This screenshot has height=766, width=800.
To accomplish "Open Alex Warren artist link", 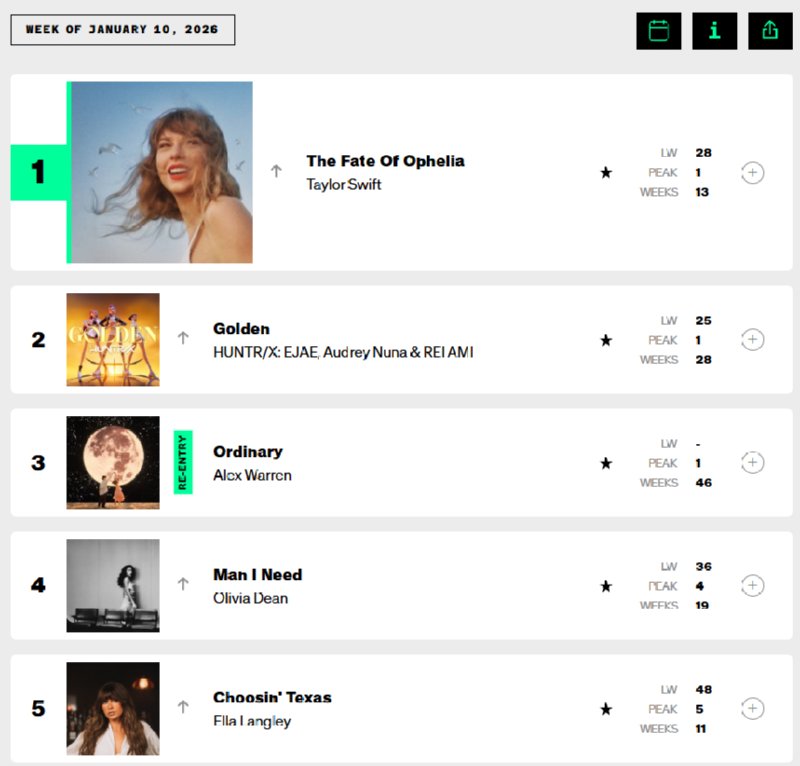I will click(x=252, y=475).
